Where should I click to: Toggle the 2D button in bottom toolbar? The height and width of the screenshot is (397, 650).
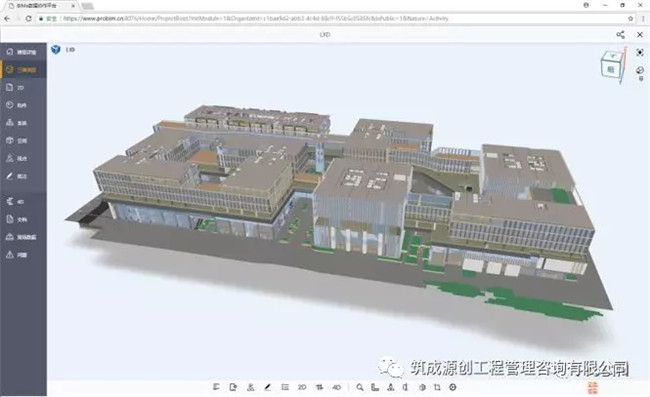point(302,387)
